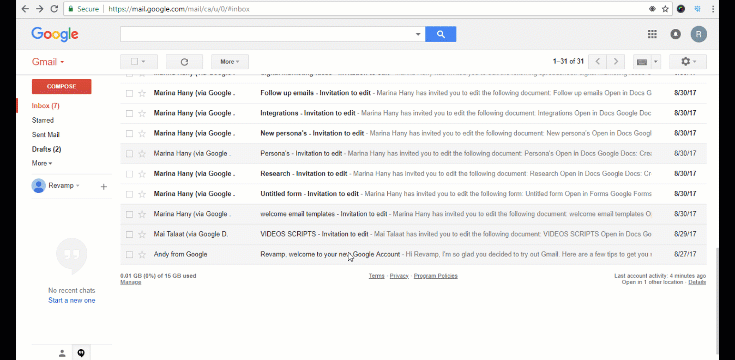Open the account avatar R
The width and height of the screenshot is (735, 360).
tap(699, 34)
